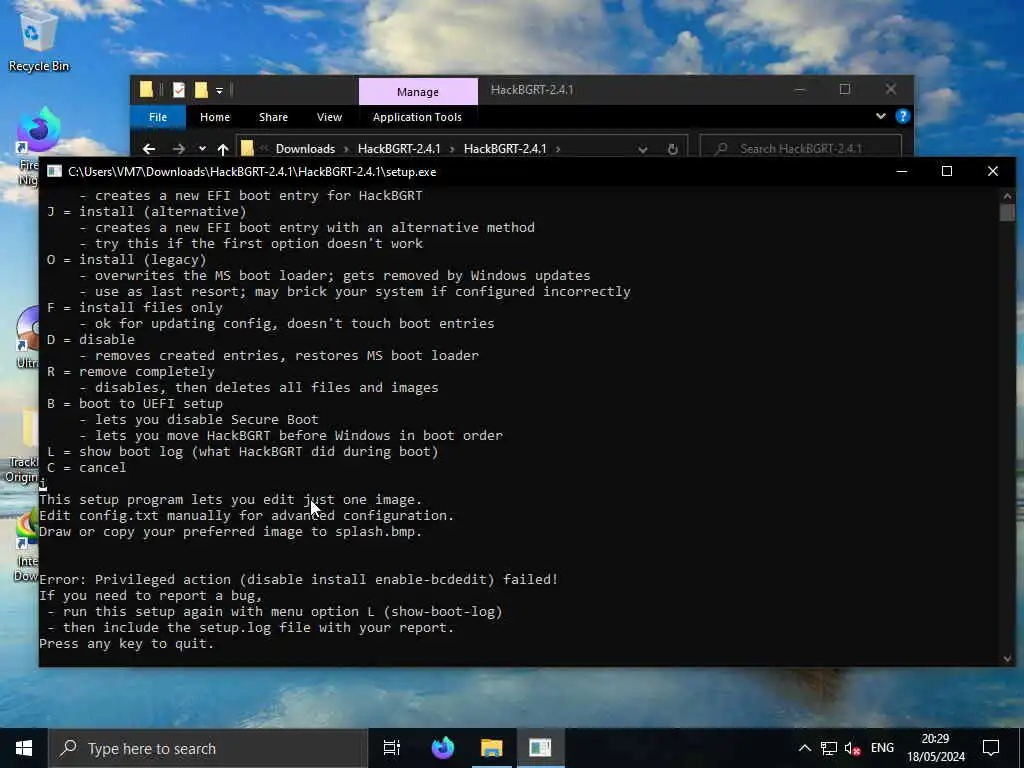Click the 'B = boot to UEFI setup' line
The width and height of the screenshot is (1024, 768).
click(135, 404)
